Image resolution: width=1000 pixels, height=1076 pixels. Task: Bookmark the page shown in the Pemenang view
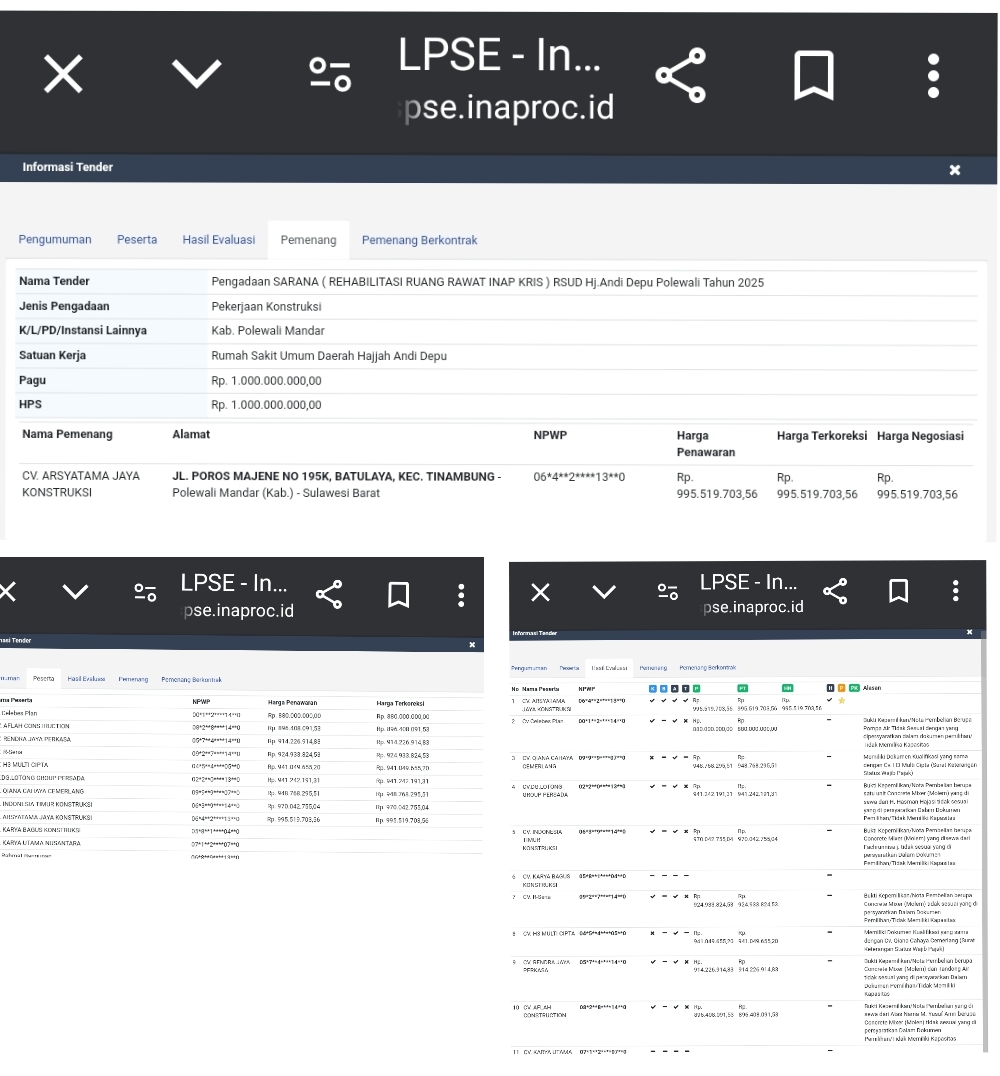(x=814, y=77)
